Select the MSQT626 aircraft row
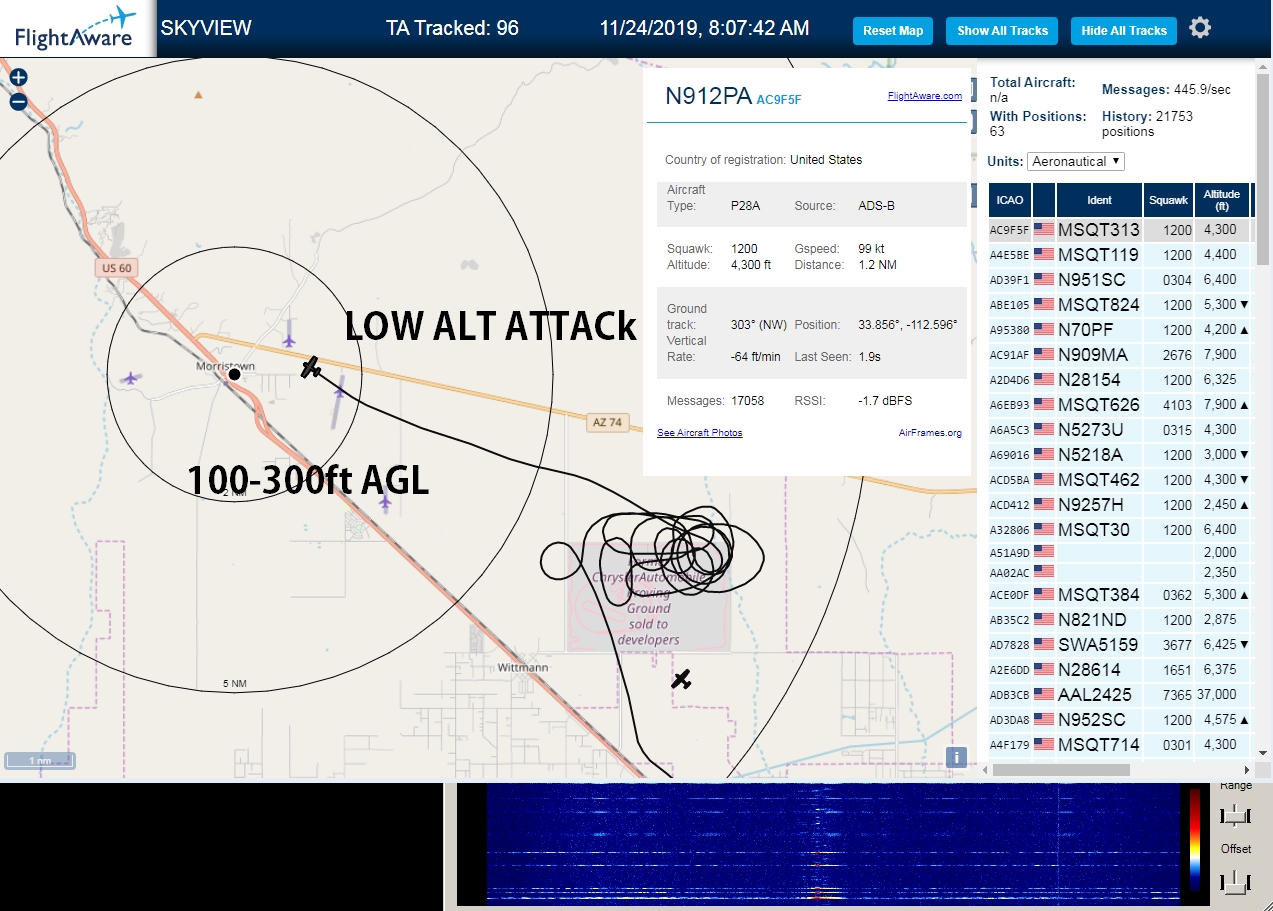Screen dimensions: 1273x911 click(x=1119, y=405)
